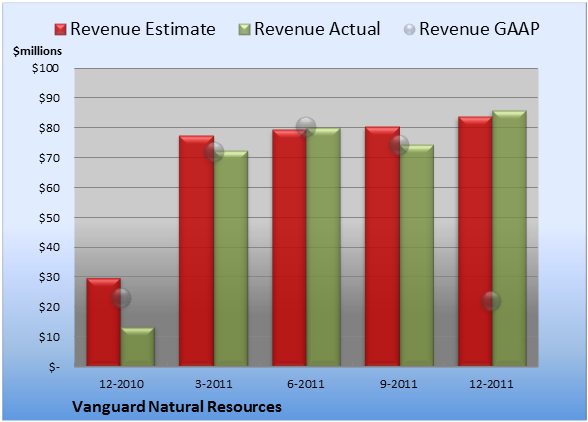
Task: Click the red Revenue Estimate legend swatch
Action: (x=60, y=30)
